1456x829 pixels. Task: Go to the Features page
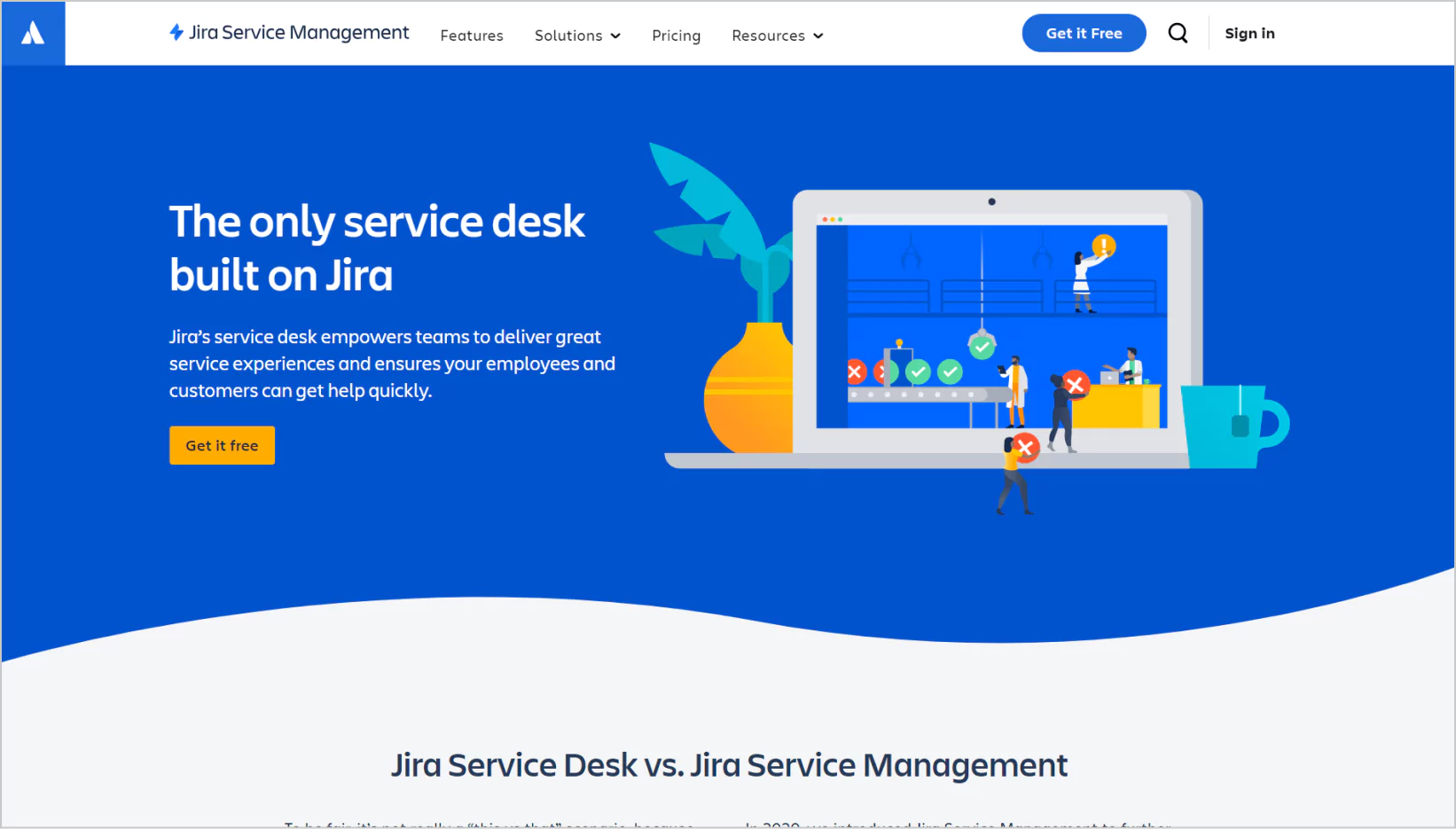click(x=472, y=35)
